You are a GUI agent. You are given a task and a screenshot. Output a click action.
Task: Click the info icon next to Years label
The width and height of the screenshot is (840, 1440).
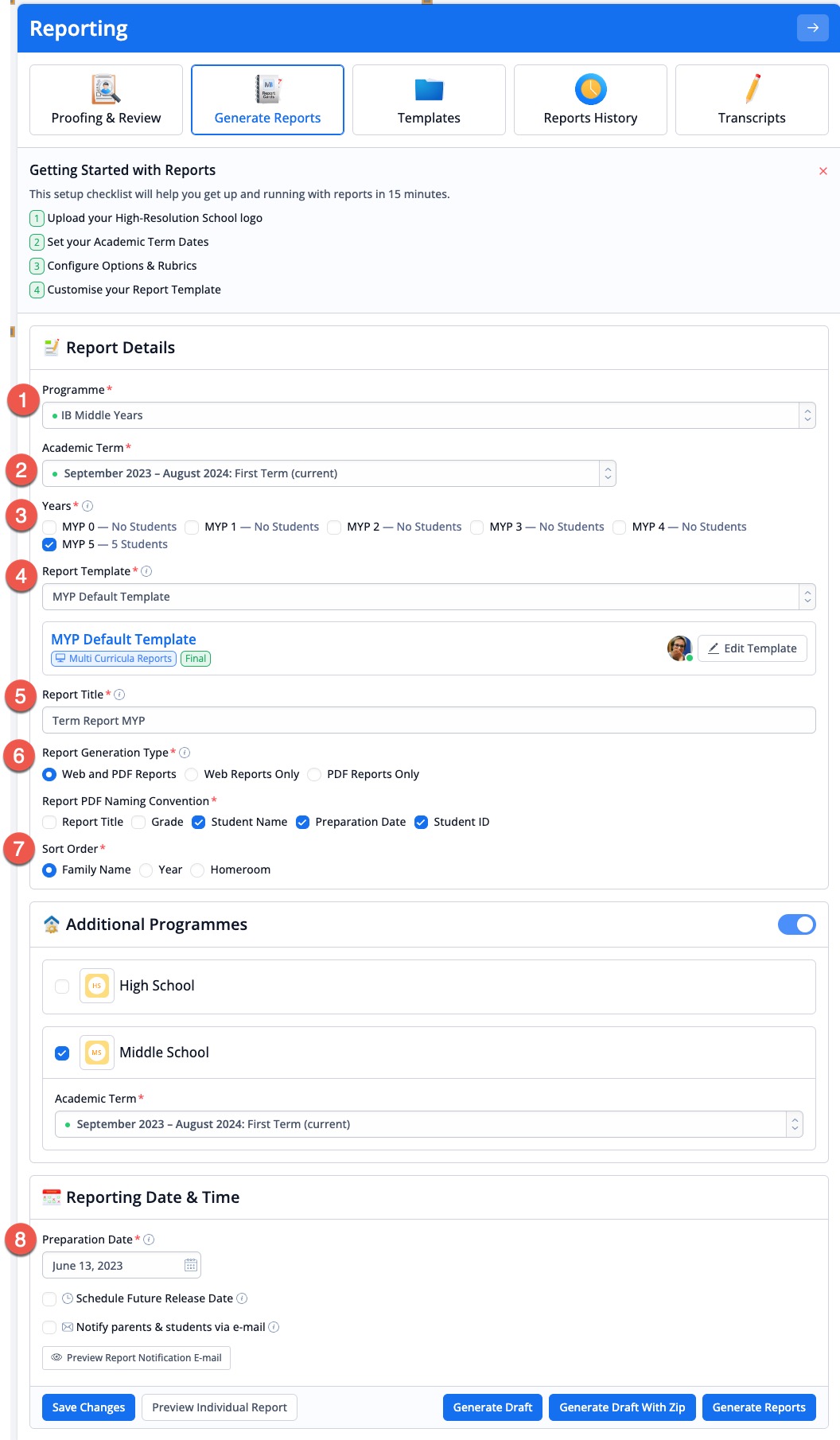87,506
